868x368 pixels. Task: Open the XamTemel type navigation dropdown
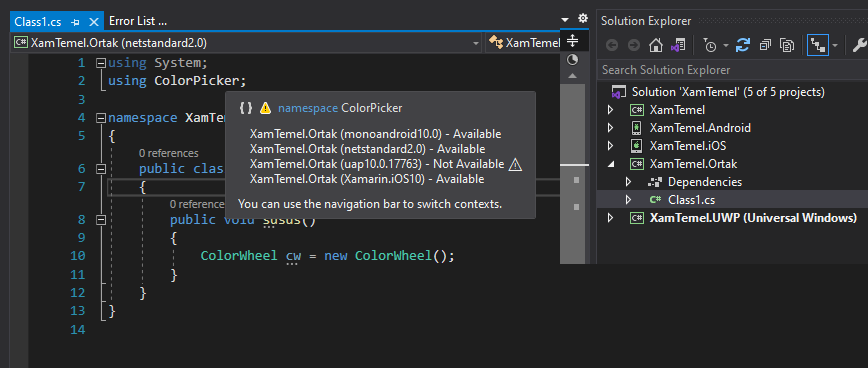[523, 43]
